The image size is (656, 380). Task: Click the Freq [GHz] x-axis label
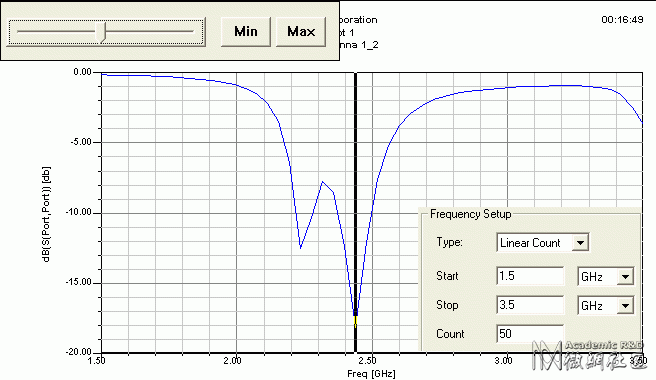(371, 373)
